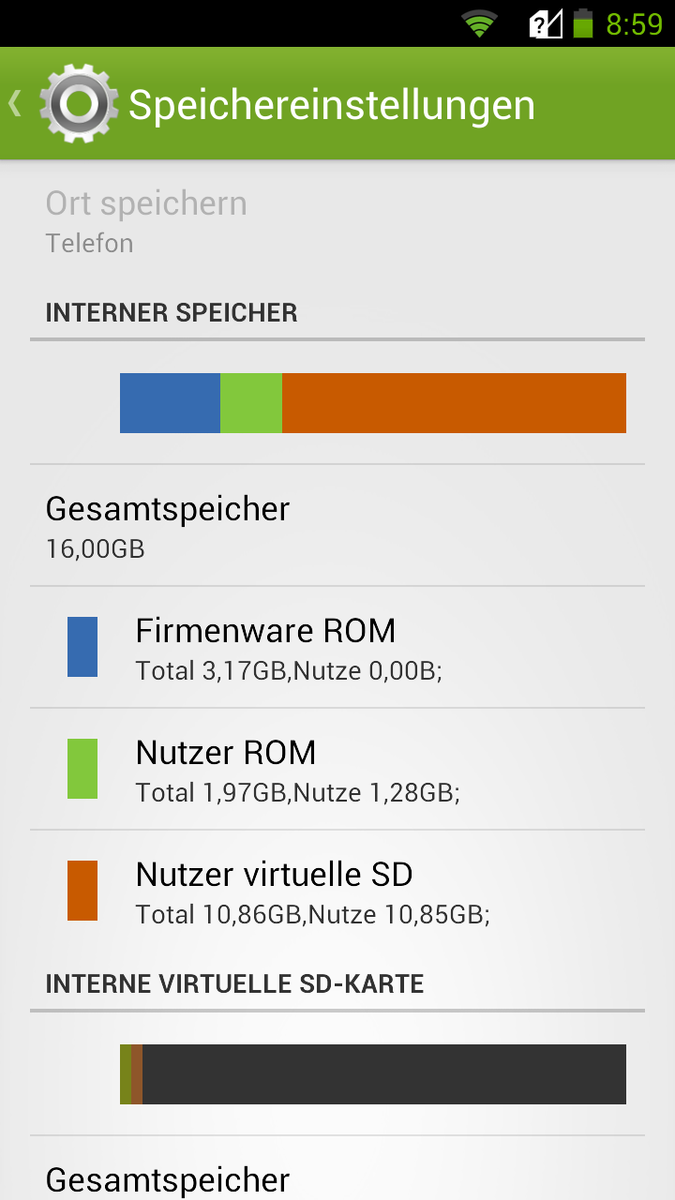
Task: Tap the back chevron arrow
Action: 15,104
